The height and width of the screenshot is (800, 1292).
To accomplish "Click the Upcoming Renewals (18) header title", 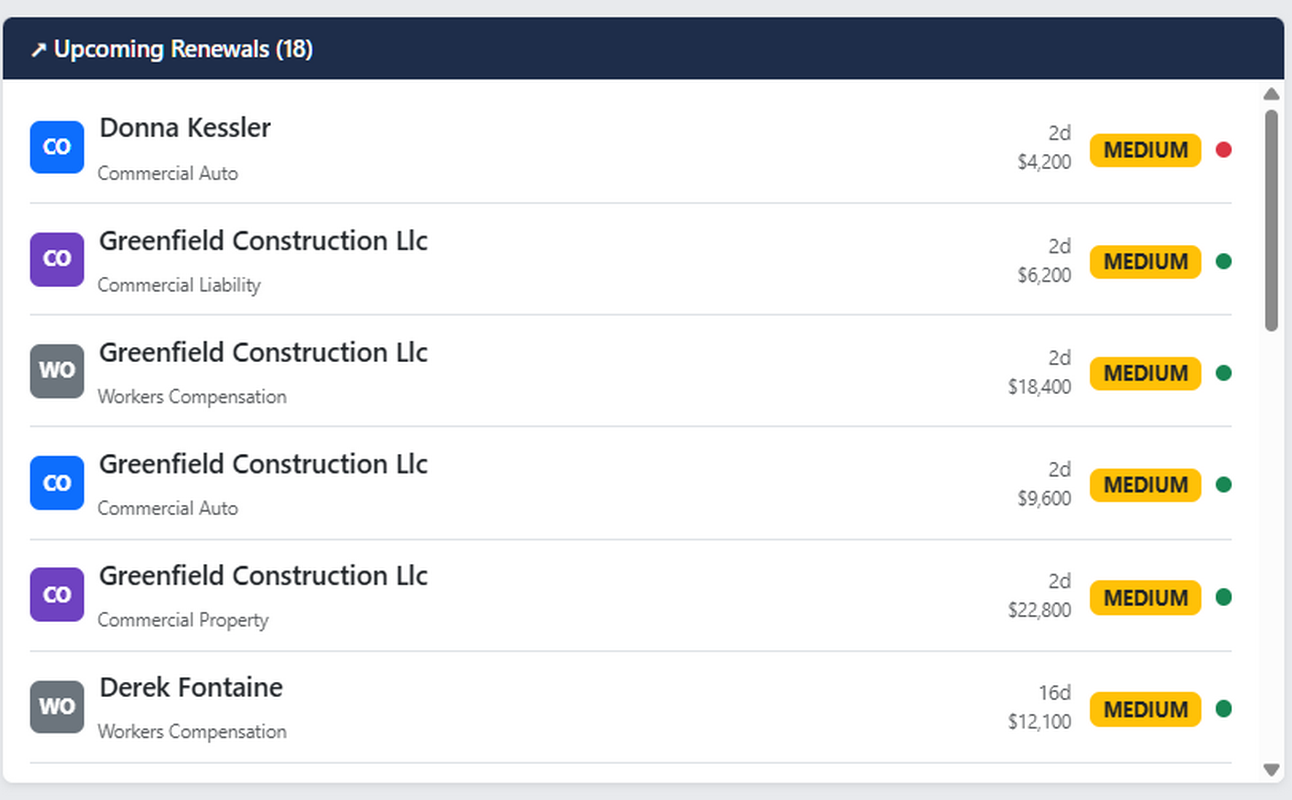I will coord(183,49).
